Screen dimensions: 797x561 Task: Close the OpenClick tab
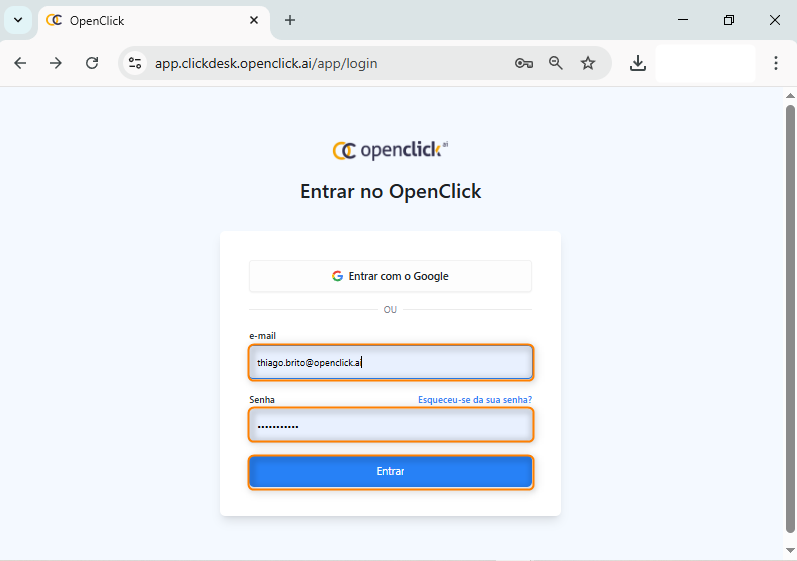tap(254, 20)
